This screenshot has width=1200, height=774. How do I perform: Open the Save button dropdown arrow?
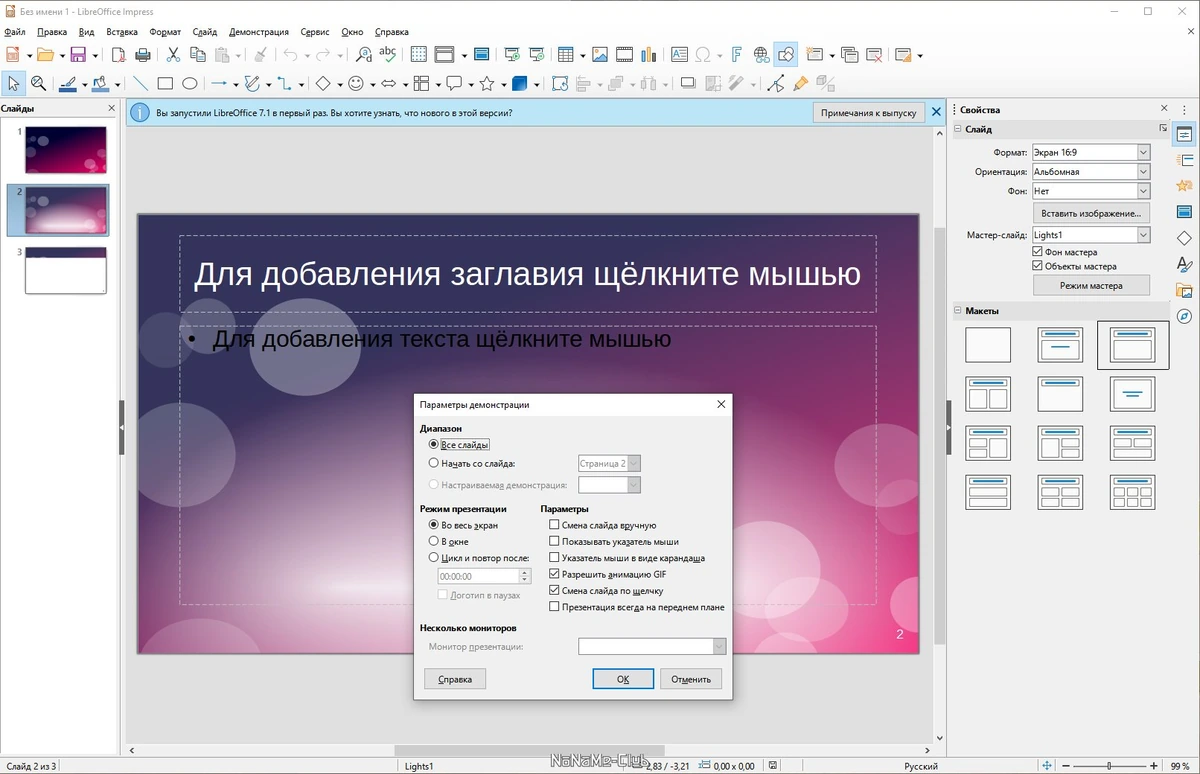pyautogui.click(x=95, y=55)
